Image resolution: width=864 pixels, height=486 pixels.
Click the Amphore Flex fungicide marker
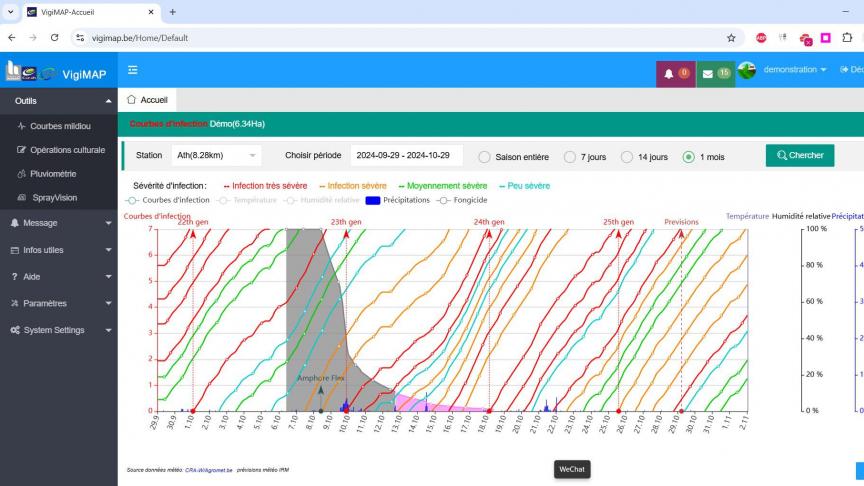coord(321,390)
